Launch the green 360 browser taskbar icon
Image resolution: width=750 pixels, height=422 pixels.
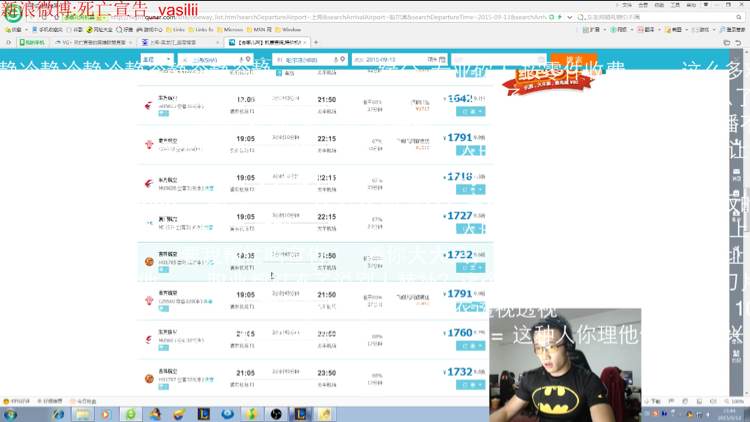click(x=129, y=413)
